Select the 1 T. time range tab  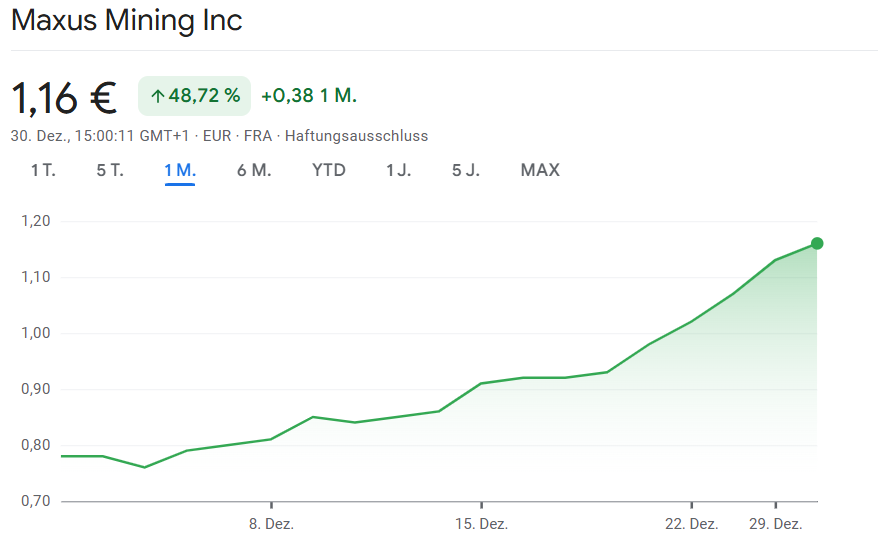tap(43, 170)
